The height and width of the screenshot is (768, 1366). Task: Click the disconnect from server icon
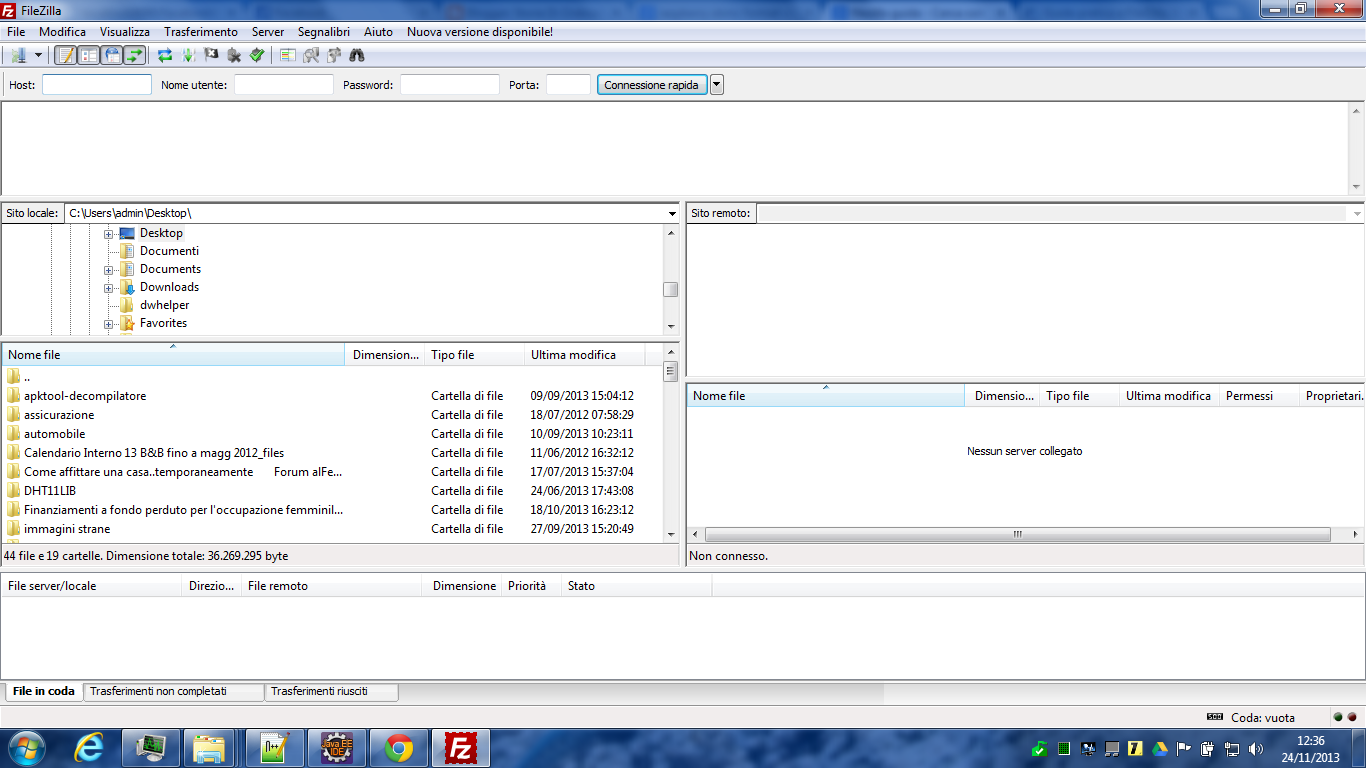(x=234, y=55)
